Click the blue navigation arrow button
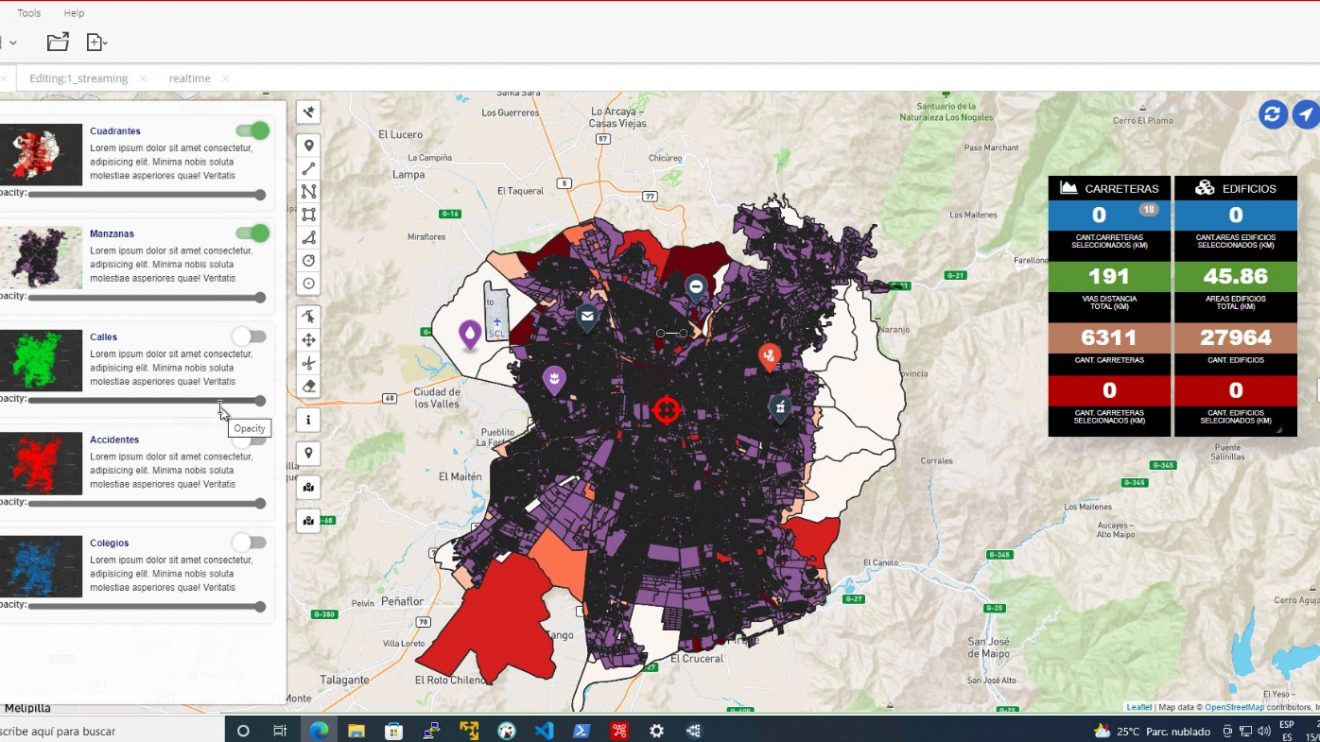Image resolution: width=1320 pixels, height=742 pixels. coord(1305,114)
